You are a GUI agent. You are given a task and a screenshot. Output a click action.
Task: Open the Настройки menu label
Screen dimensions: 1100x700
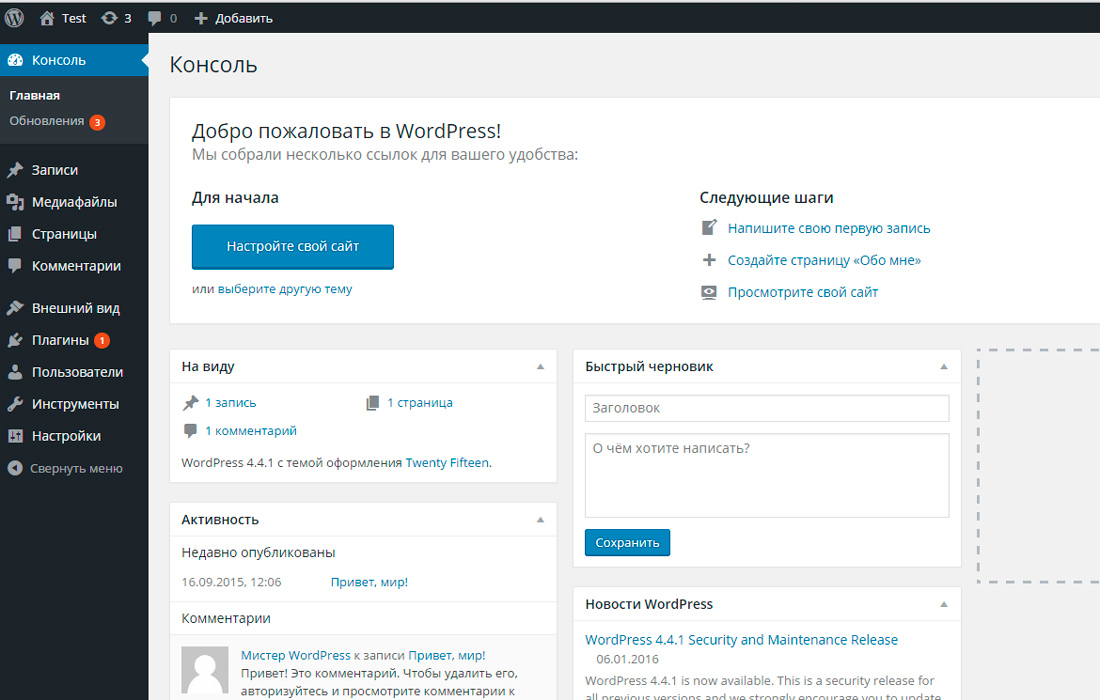pos(66,436)
